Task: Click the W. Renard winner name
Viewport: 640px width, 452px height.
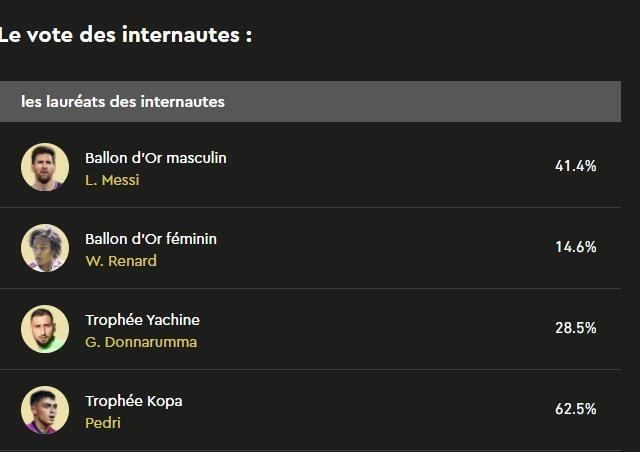Action: 121,261
